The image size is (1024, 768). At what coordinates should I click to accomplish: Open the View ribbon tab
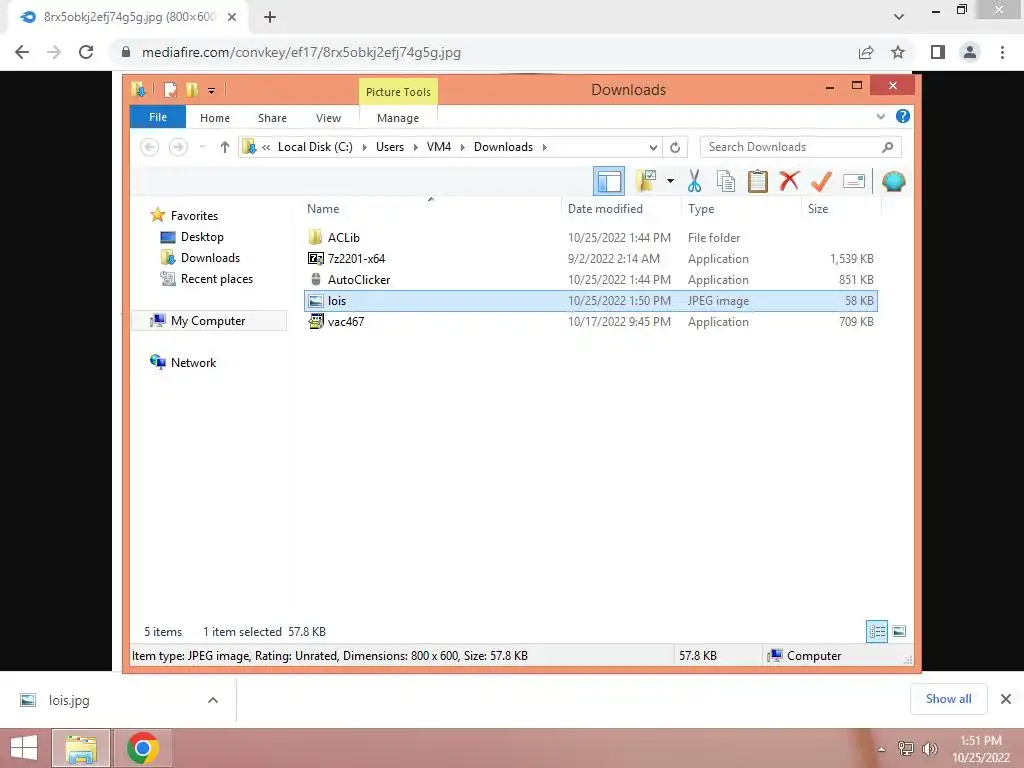pyautogui.click(x=328, y=118)
